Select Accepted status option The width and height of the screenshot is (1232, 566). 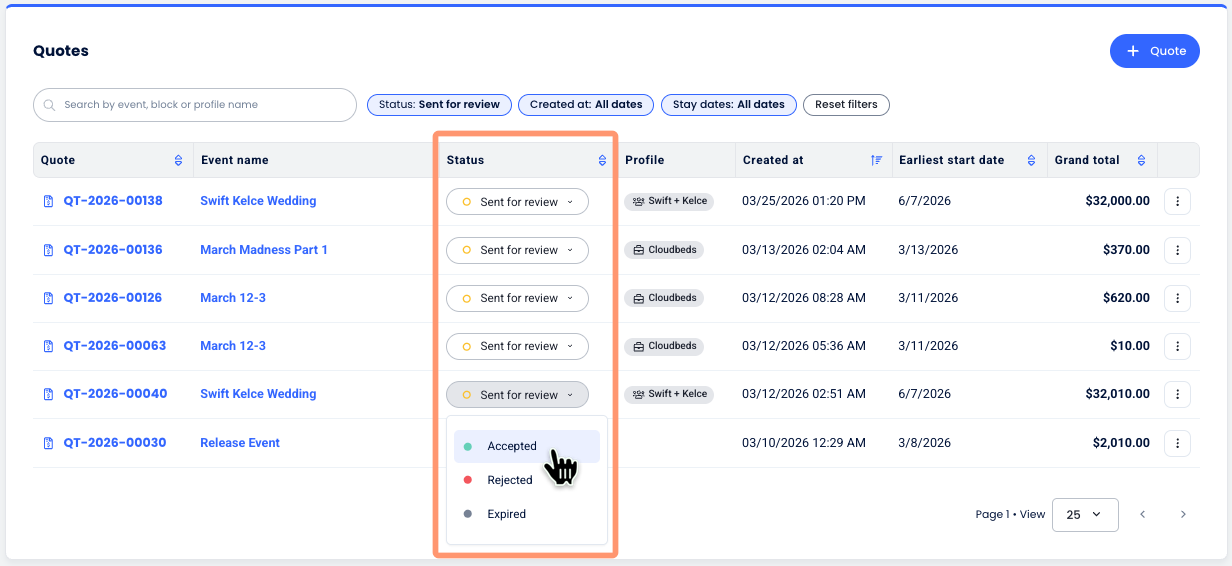pos(512,446)
